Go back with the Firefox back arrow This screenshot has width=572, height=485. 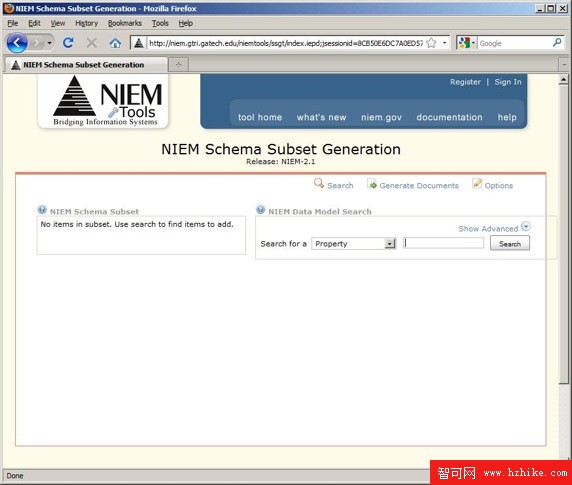17,43
